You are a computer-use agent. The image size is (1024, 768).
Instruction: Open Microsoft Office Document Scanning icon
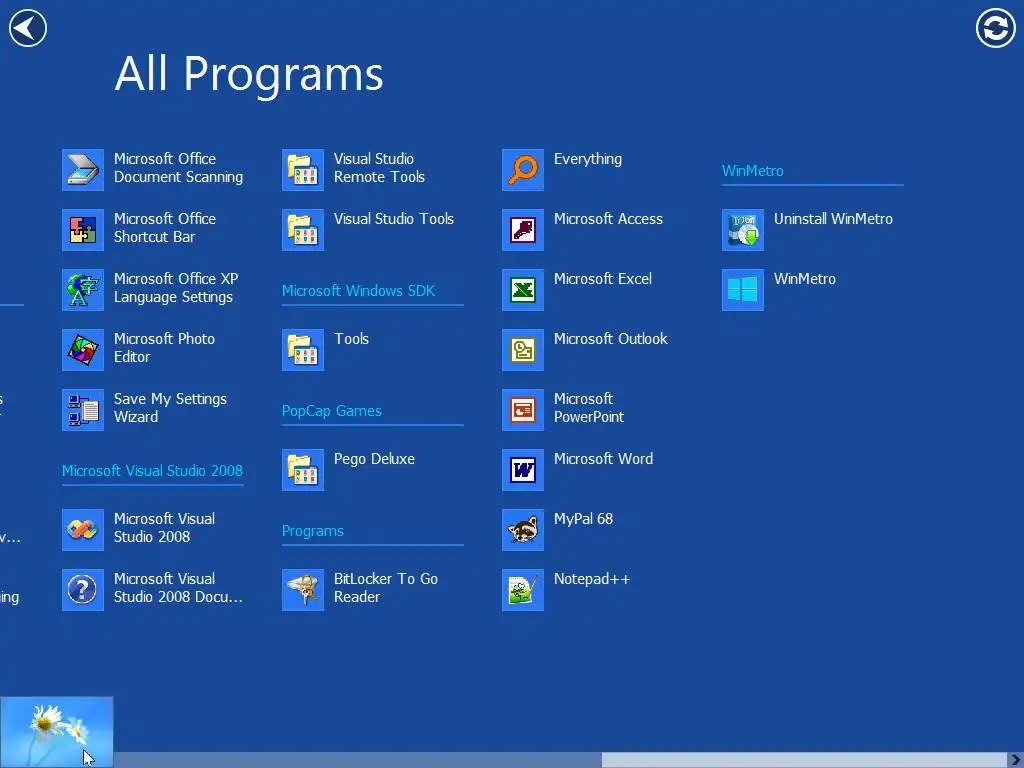pos(83,170)
